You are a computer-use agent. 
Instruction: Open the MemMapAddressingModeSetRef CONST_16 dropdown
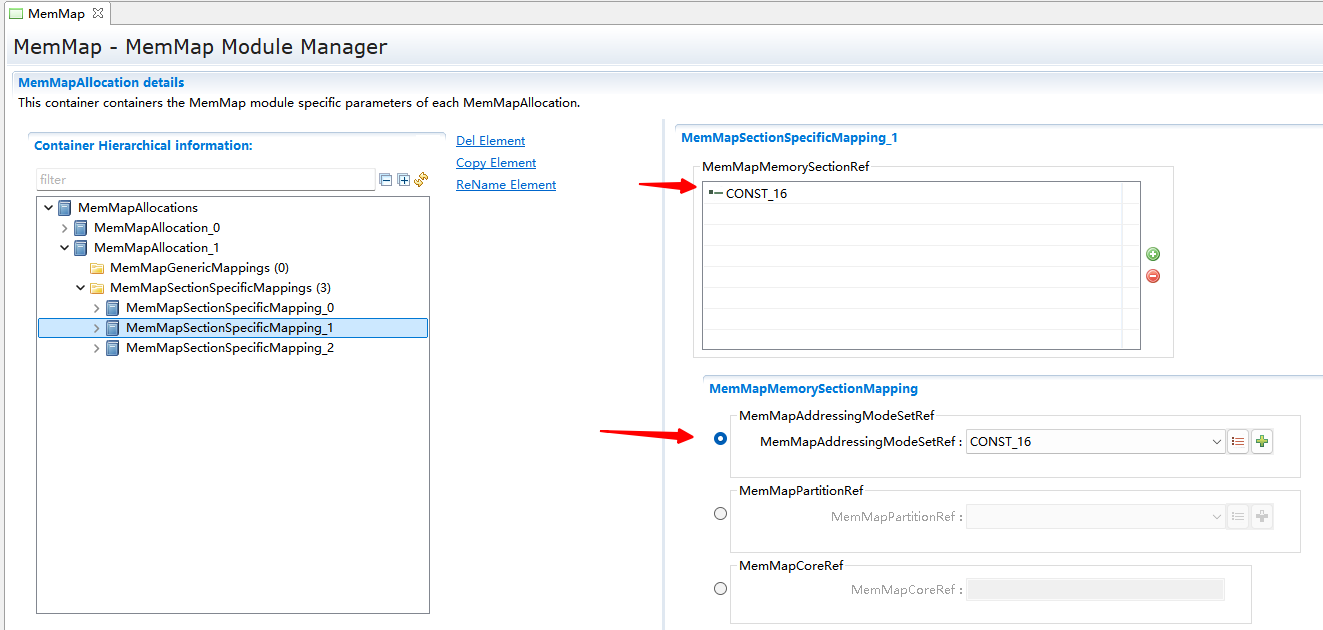pos(1216,442)
